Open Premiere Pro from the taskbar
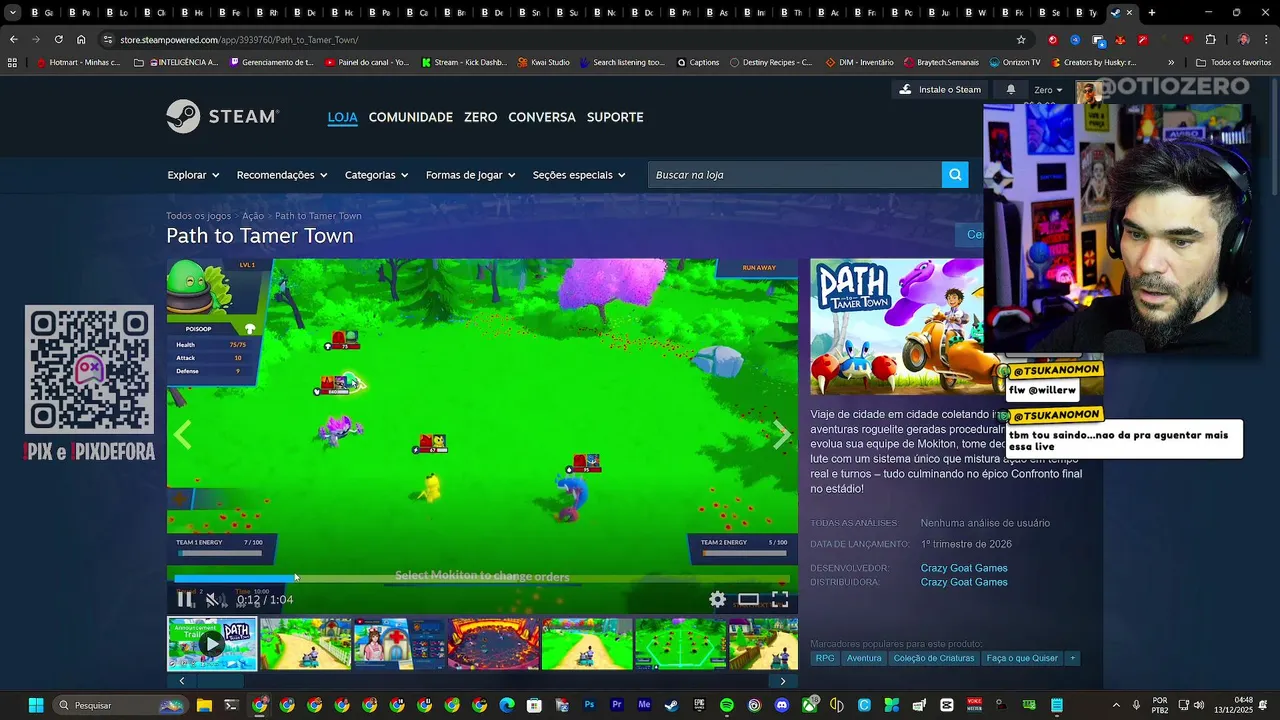Image resolution: width=1280 pixels, height=720 pixels. pos(617,705)
